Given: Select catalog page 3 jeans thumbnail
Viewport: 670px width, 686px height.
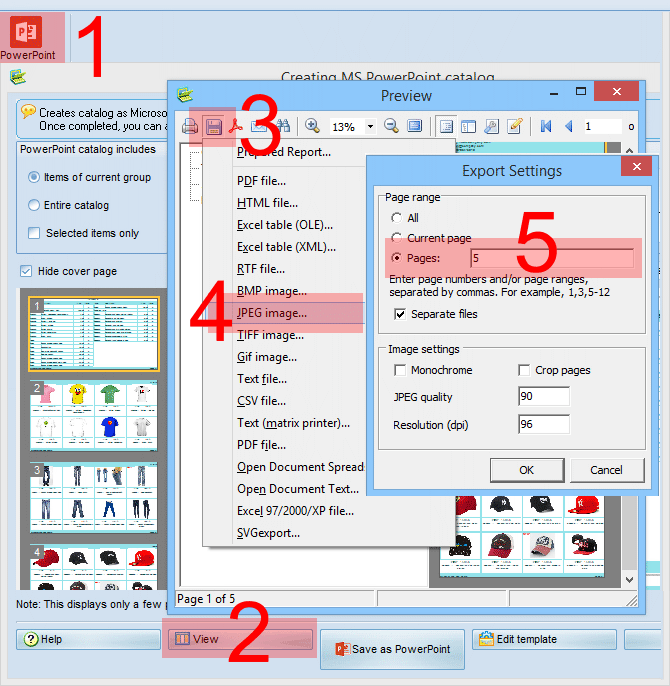Looking at the screenshot, I should pyautogui.click(x=93, y=497).
